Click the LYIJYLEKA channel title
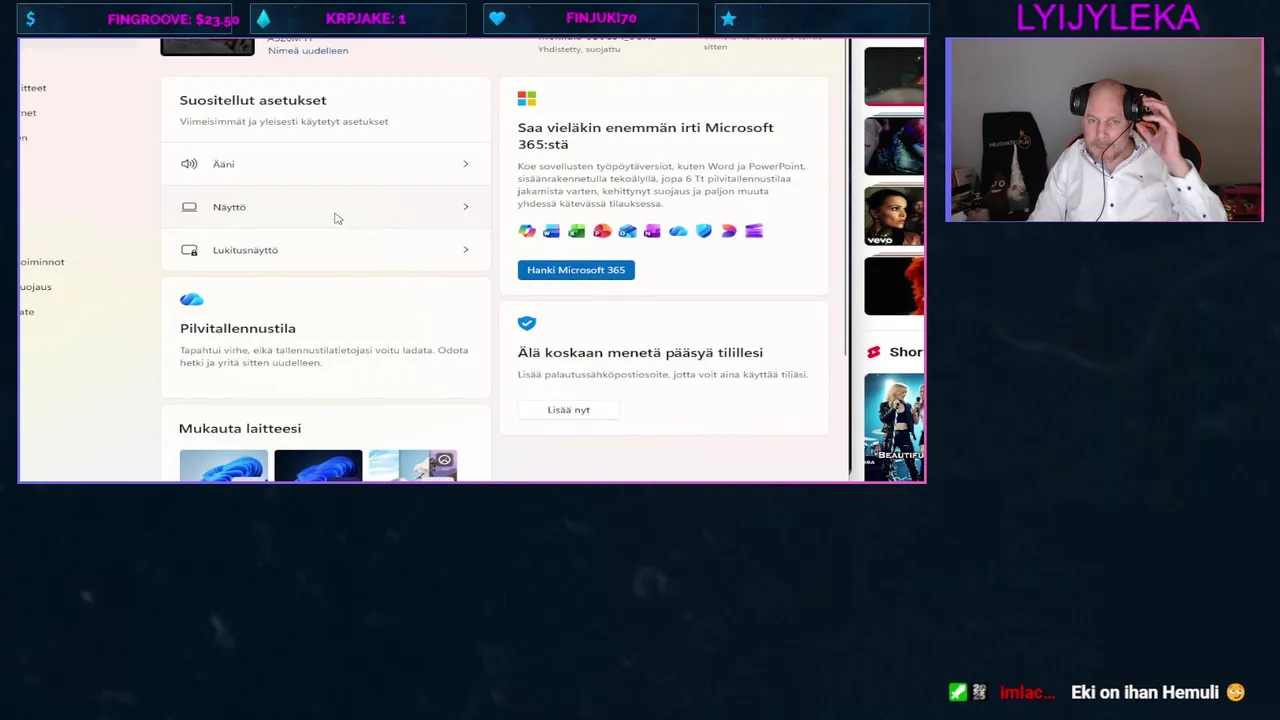The width and height of the screenshot is (1280, 720). pyautogui.click(x=1108, y=17)
